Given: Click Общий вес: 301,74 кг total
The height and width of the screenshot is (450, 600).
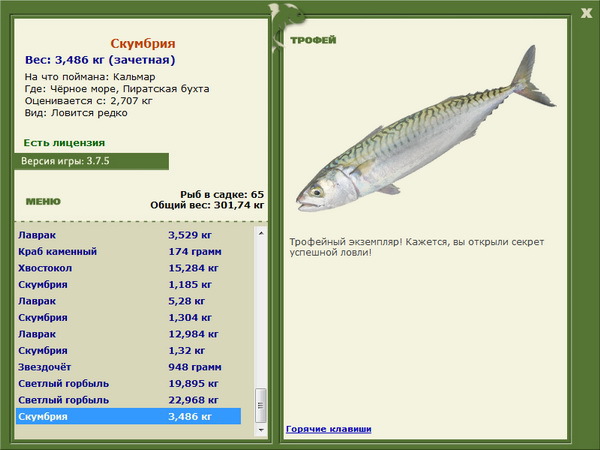Looking at the screenshot, I should [x=207, y=205].
